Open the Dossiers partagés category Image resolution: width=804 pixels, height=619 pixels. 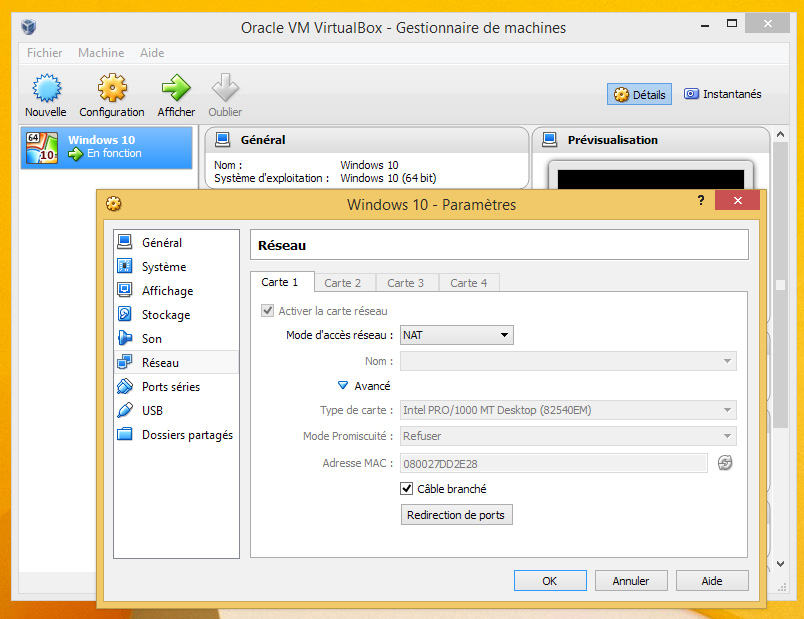point(186,435)
